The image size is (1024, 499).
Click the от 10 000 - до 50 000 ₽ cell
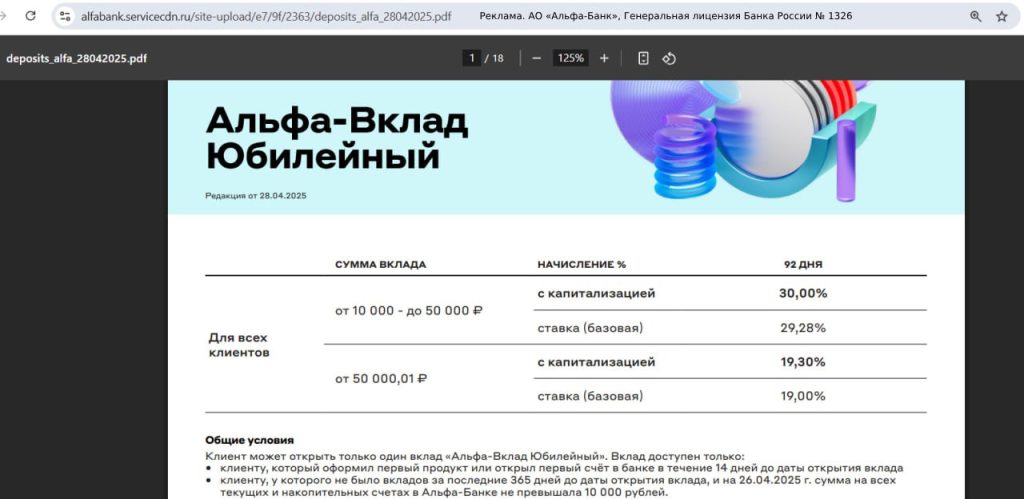pyautogui.click(x=409, y=310)
